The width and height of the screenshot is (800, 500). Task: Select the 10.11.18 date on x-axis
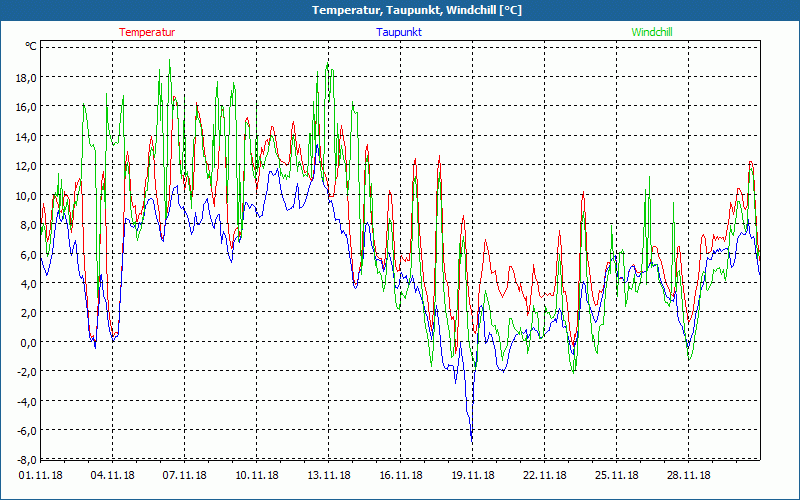(x=257, y=476)
